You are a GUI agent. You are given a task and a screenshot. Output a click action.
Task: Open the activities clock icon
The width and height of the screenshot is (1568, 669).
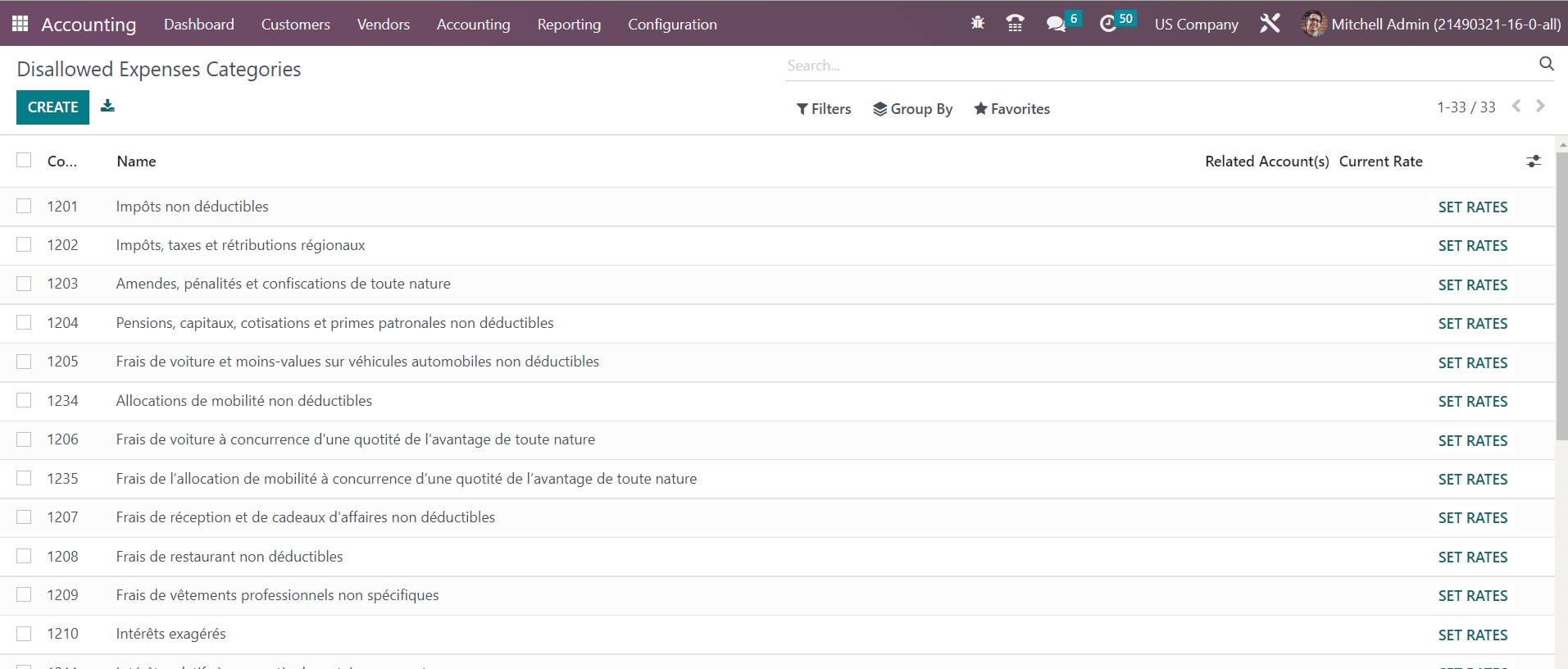[1108, 24]
